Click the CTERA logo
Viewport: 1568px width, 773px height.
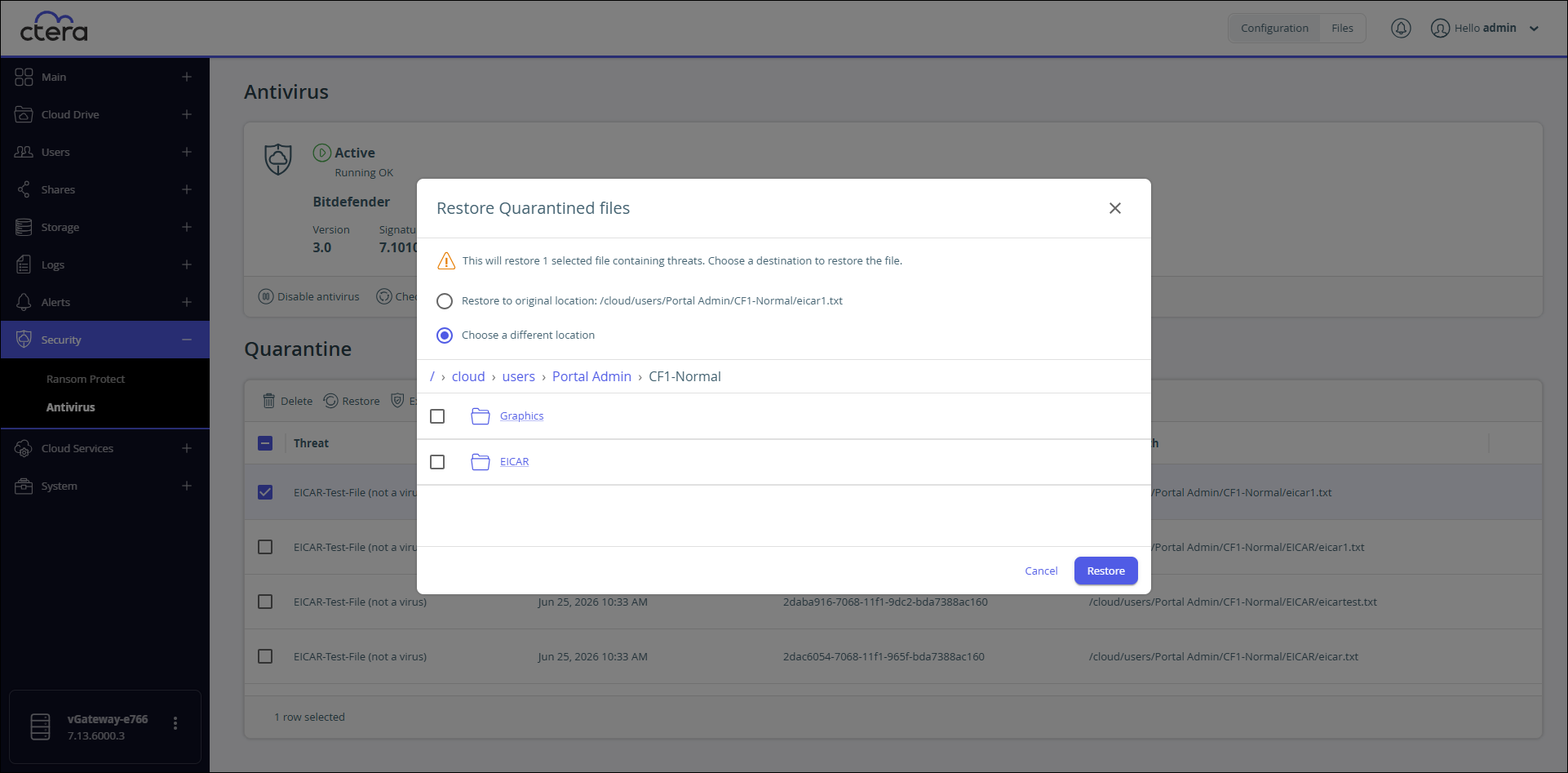pos(54,27)
